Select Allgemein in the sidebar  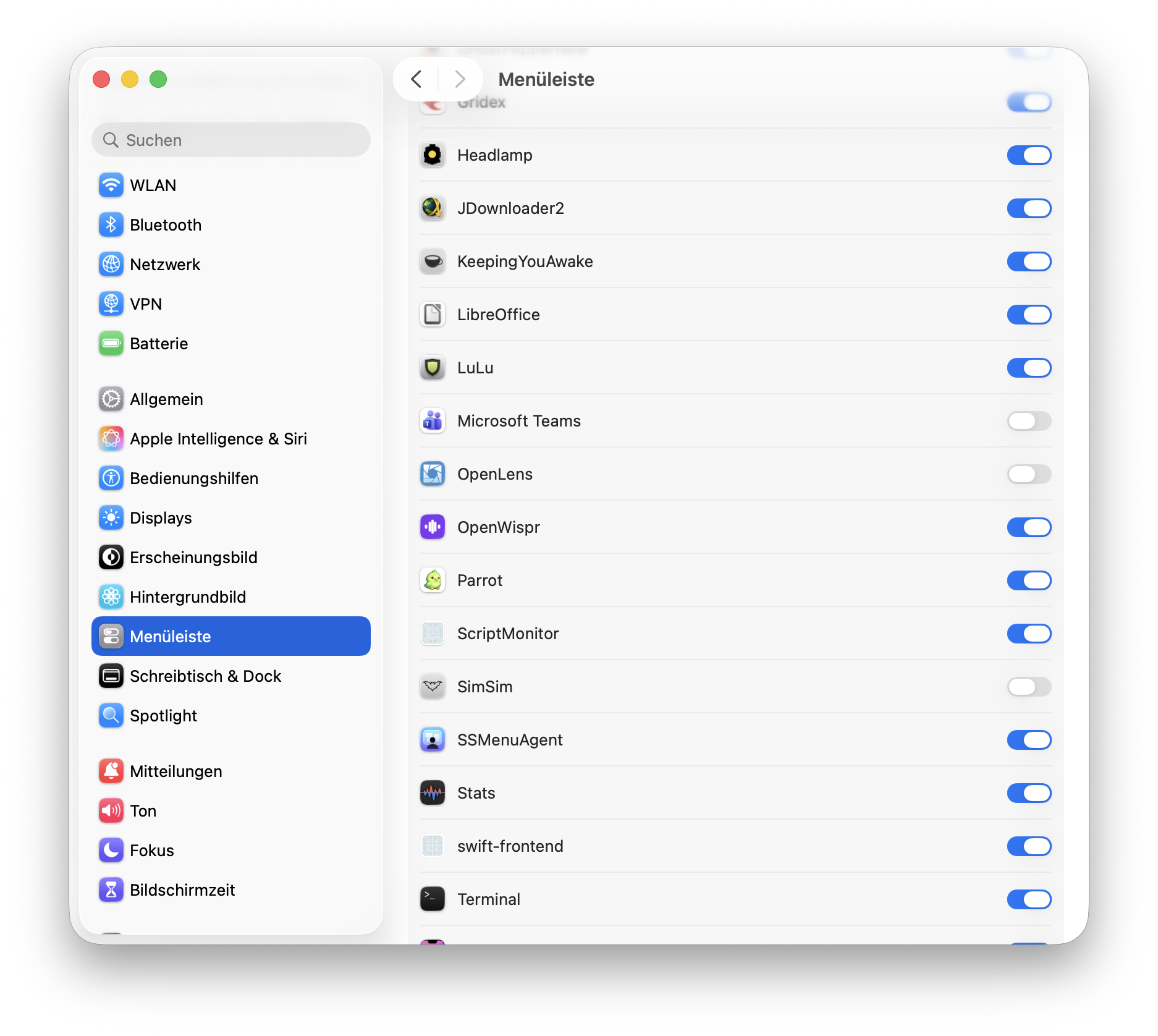coord(231,399)
